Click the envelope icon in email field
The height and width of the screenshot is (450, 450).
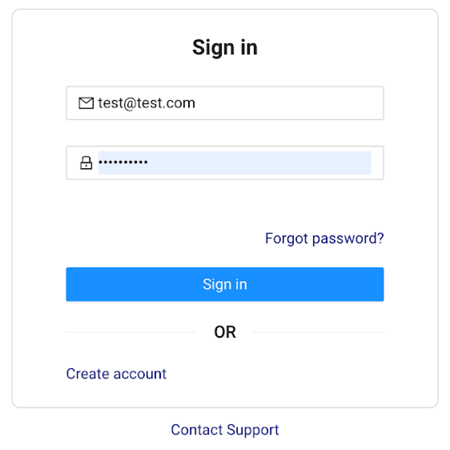pyautogui.click(x=86, y=103)
